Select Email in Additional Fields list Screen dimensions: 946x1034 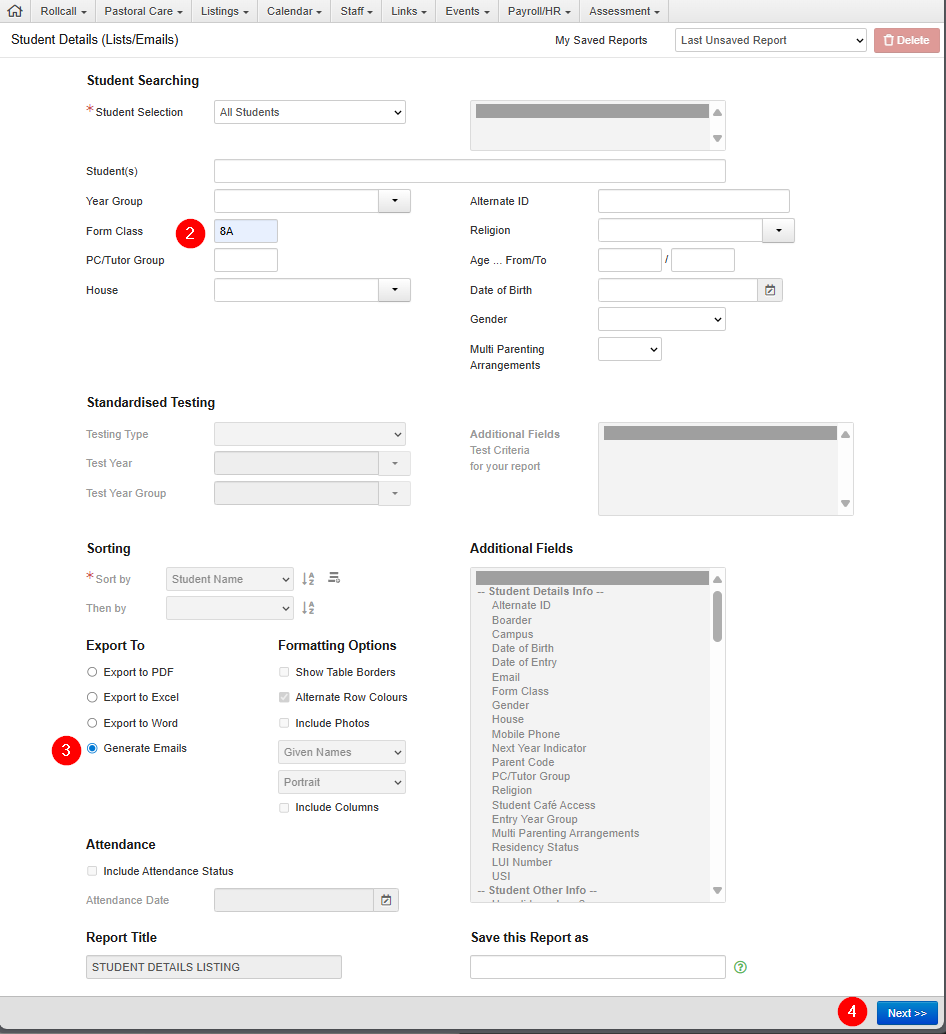(506, 677)
